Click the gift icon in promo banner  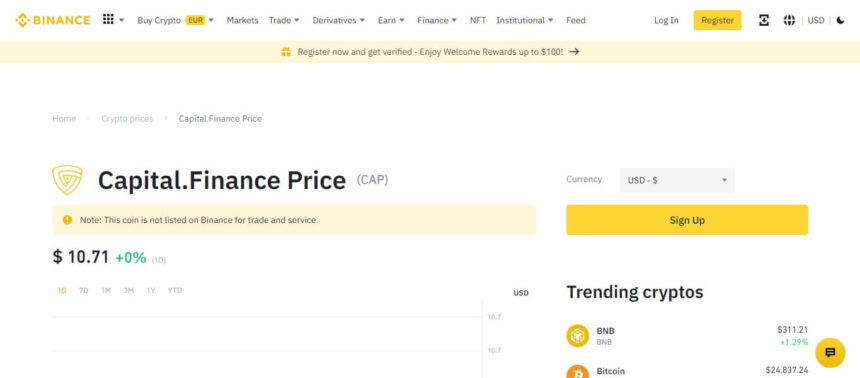[x=286, y=52]
